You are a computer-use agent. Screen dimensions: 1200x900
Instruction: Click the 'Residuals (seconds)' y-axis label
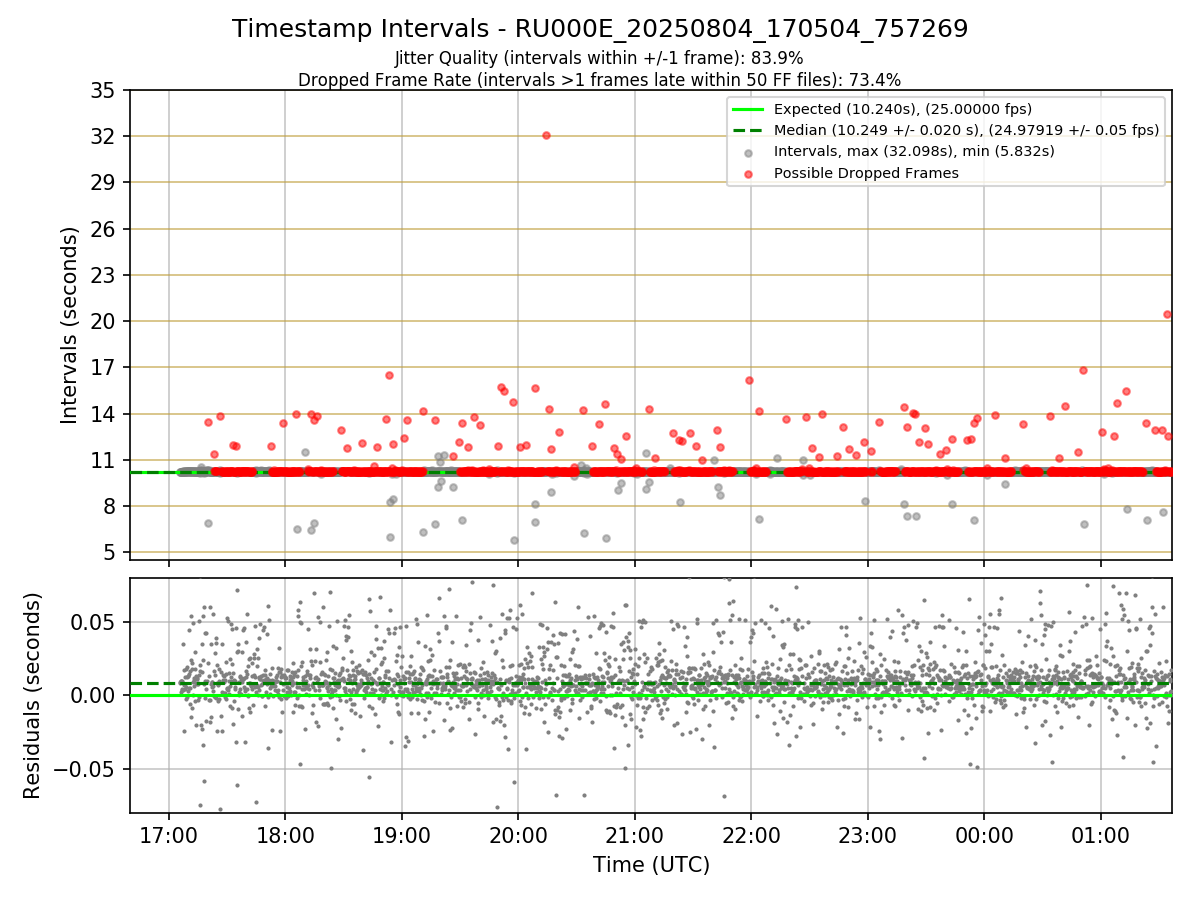tap(32, 695)
